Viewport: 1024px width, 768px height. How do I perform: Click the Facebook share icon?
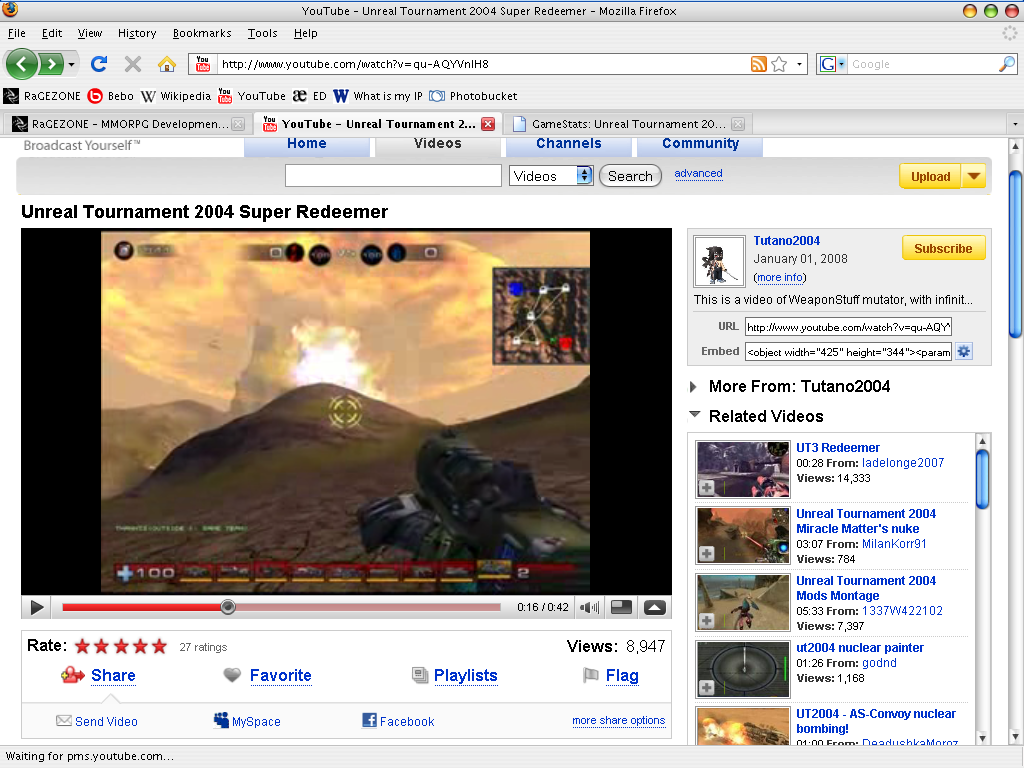coord(369,720)
